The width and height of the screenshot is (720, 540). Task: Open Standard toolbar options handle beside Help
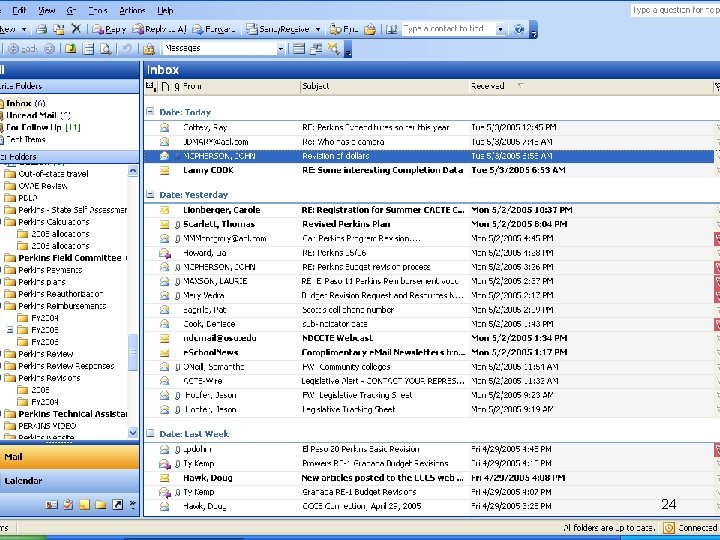[x=533, y=30]
